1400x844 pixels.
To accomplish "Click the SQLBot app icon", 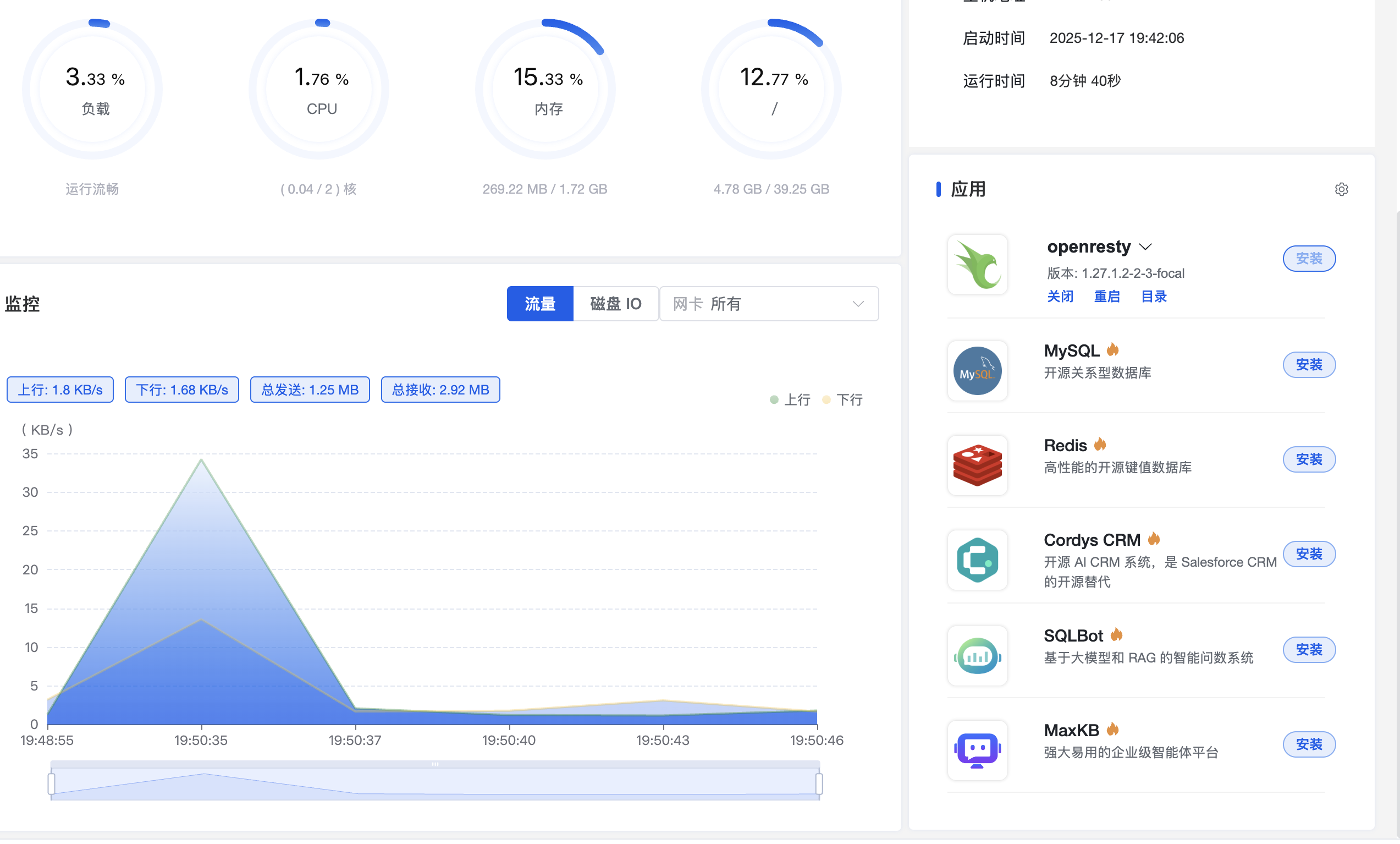I will [977, 655].
